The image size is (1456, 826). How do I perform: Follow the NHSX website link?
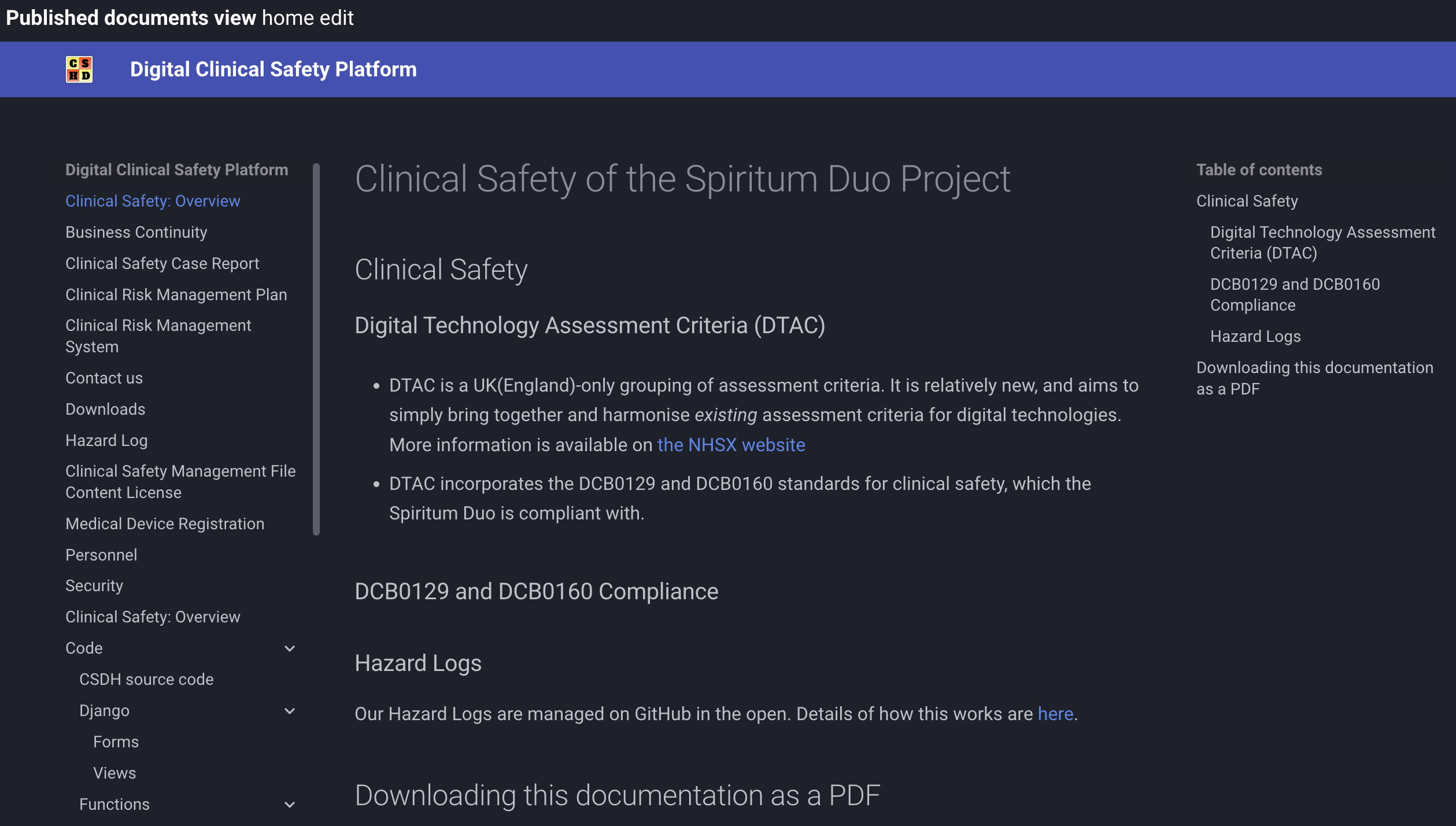pyautogui.click(x=731, y=445)
